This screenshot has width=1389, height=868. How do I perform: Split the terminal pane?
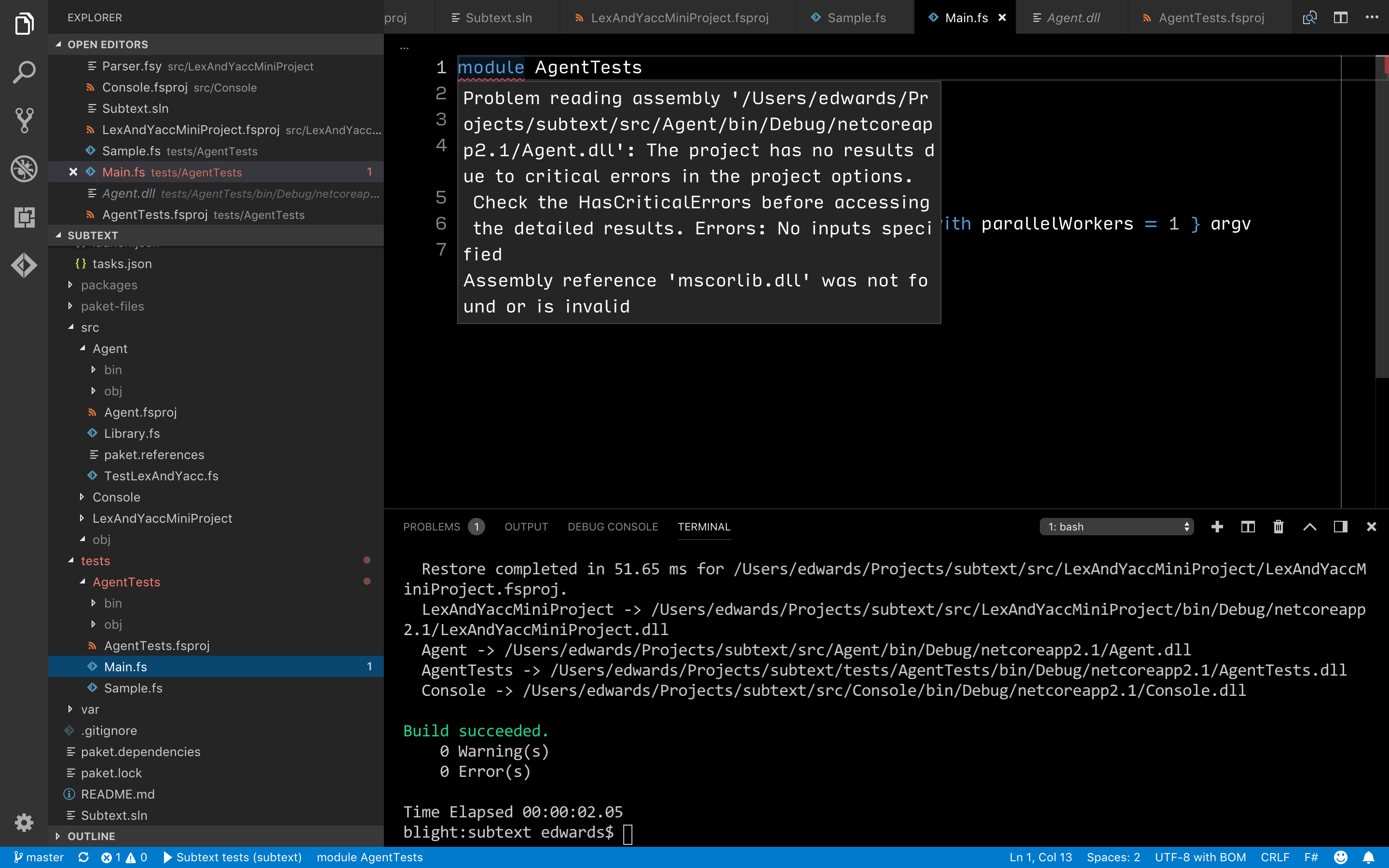click(1248, 527)
